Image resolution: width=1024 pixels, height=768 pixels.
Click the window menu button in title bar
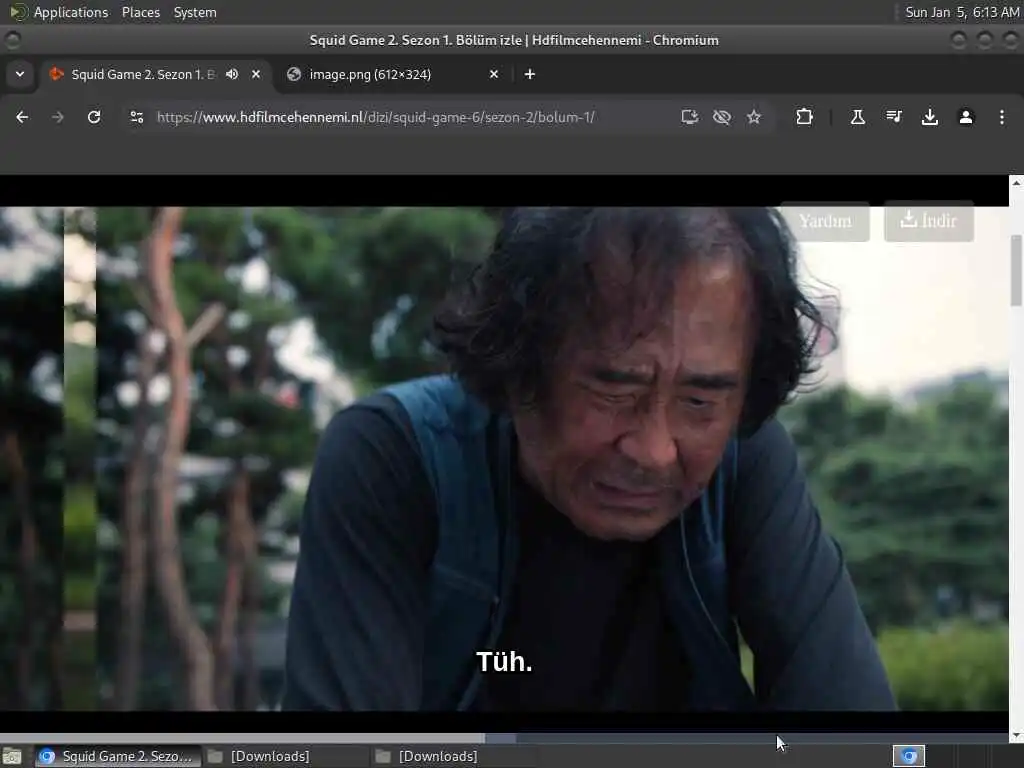(x=12, y=40)
